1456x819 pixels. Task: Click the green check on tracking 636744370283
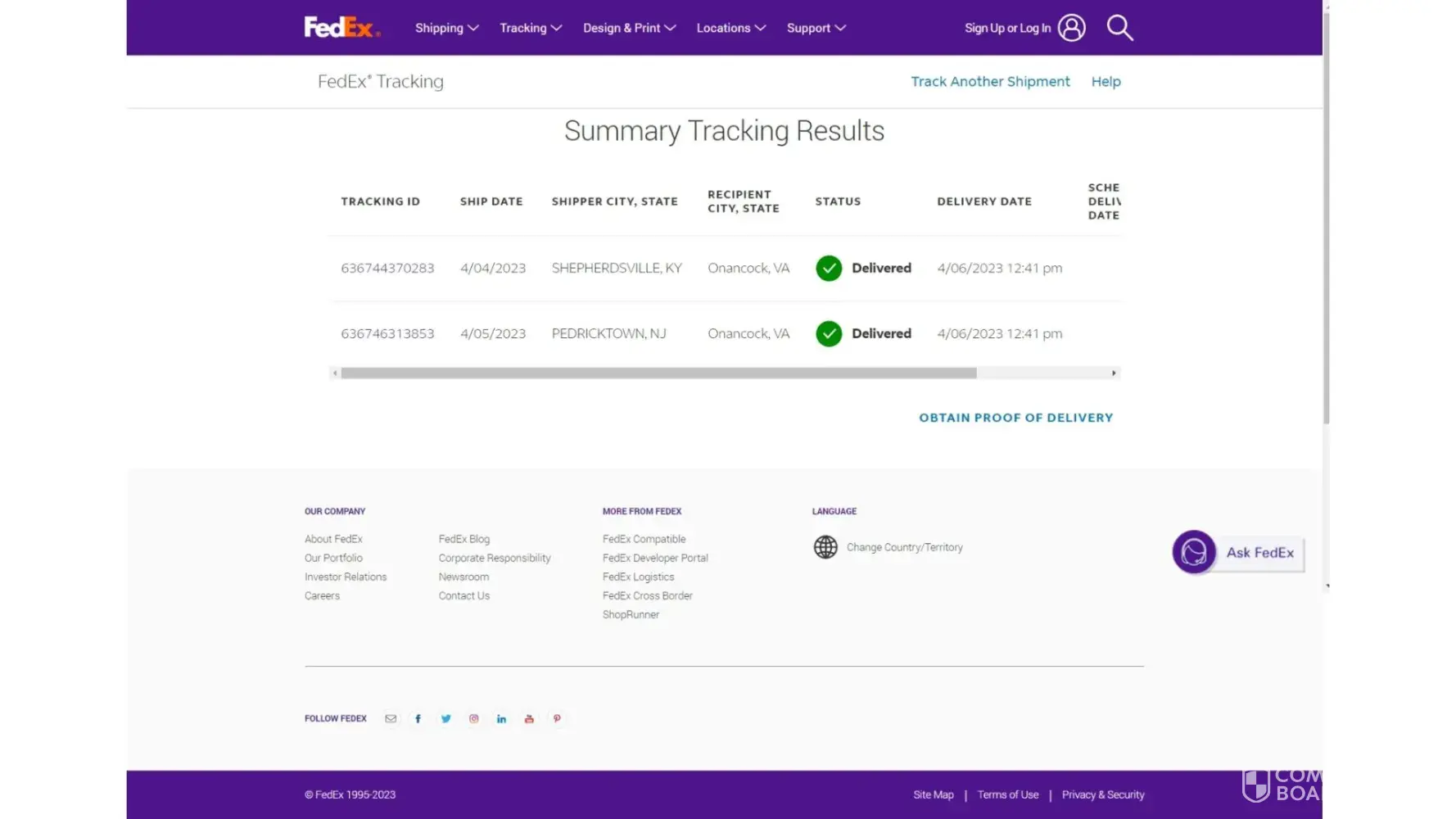click(x=829, y=269)
